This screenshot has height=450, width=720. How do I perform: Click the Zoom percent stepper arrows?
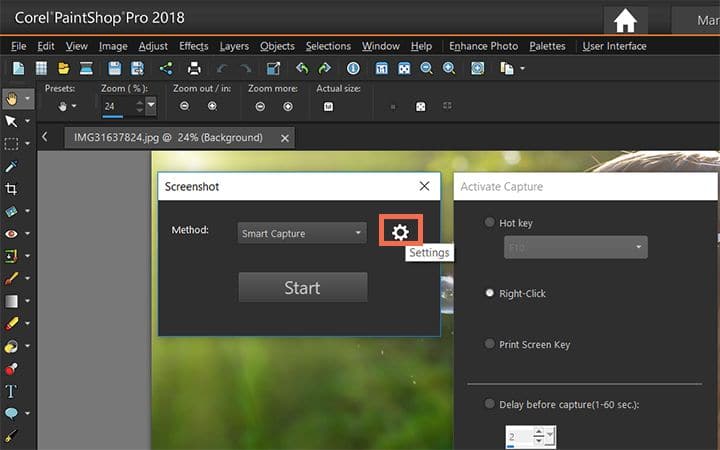[140, 107]
